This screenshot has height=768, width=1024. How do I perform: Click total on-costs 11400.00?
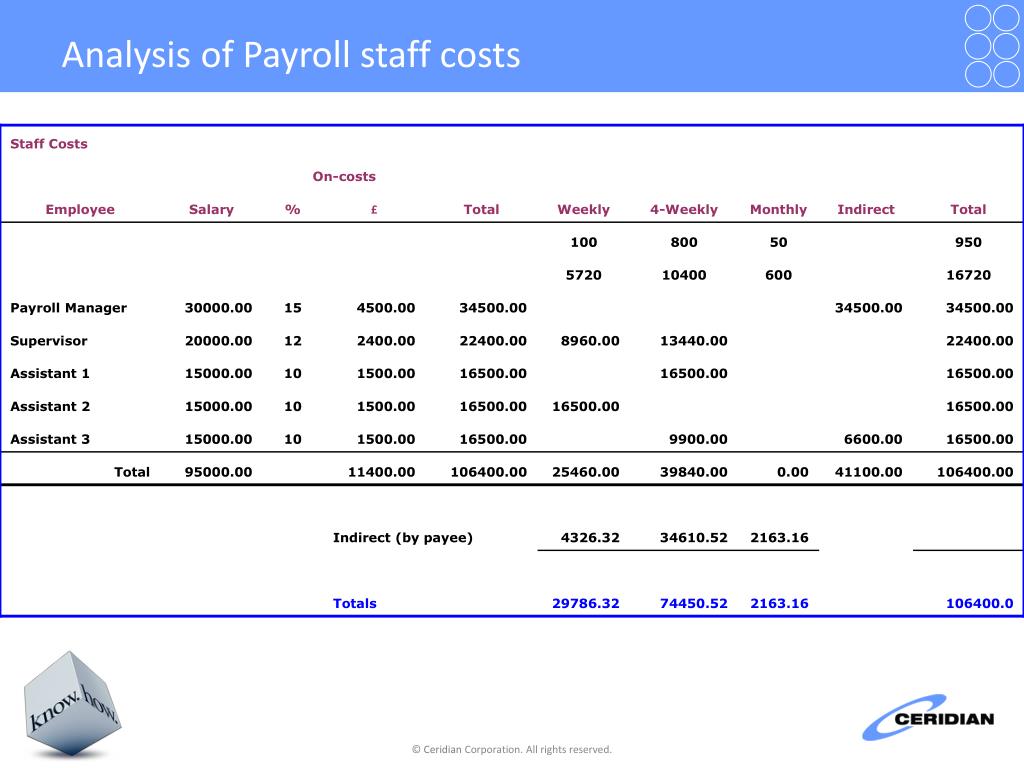(x=381, y=472)
